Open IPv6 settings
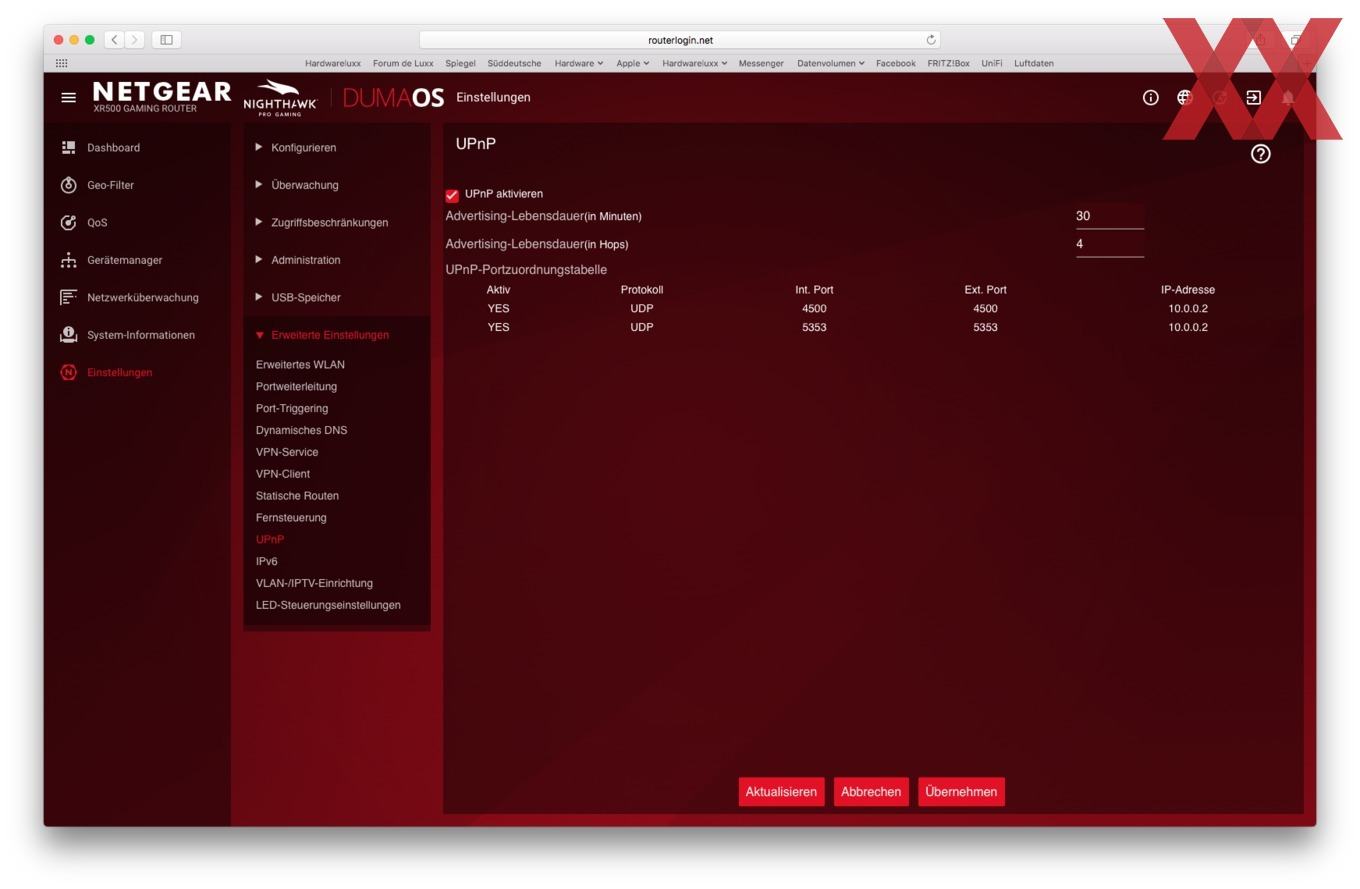 click(267, 562)
